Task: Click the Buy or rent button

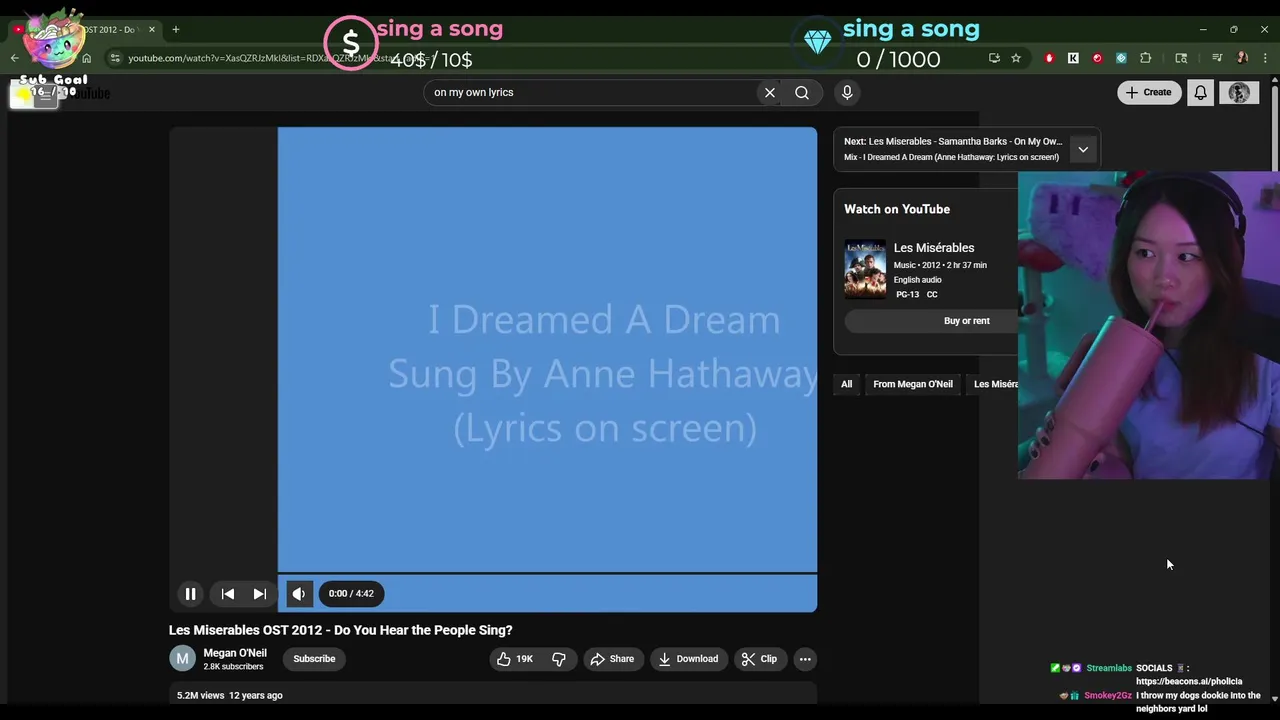Action: point(931,321)
